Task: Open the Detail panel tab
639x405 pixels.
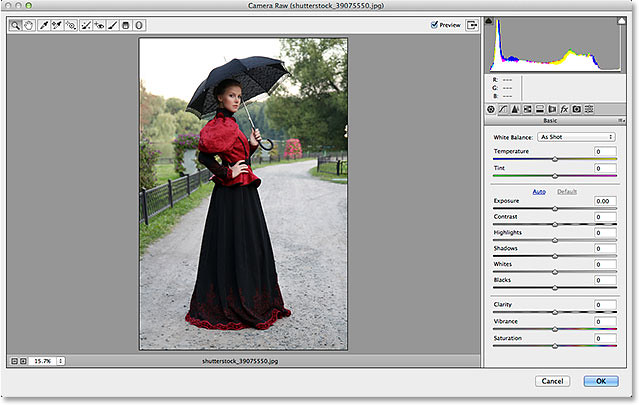Action: (516, 109)
